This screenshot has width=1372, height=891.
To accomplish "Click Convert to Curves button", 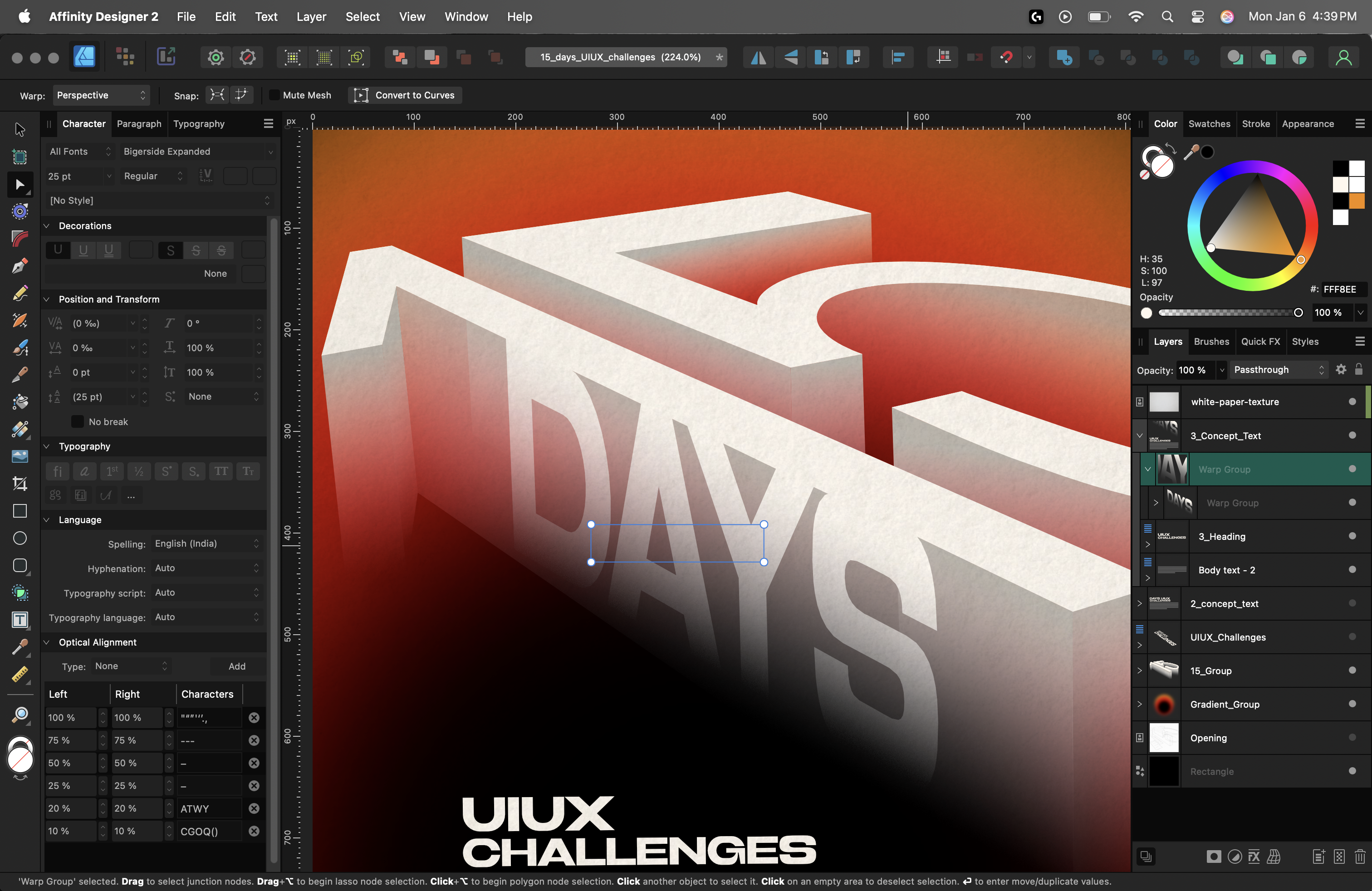I will (405, 95).
